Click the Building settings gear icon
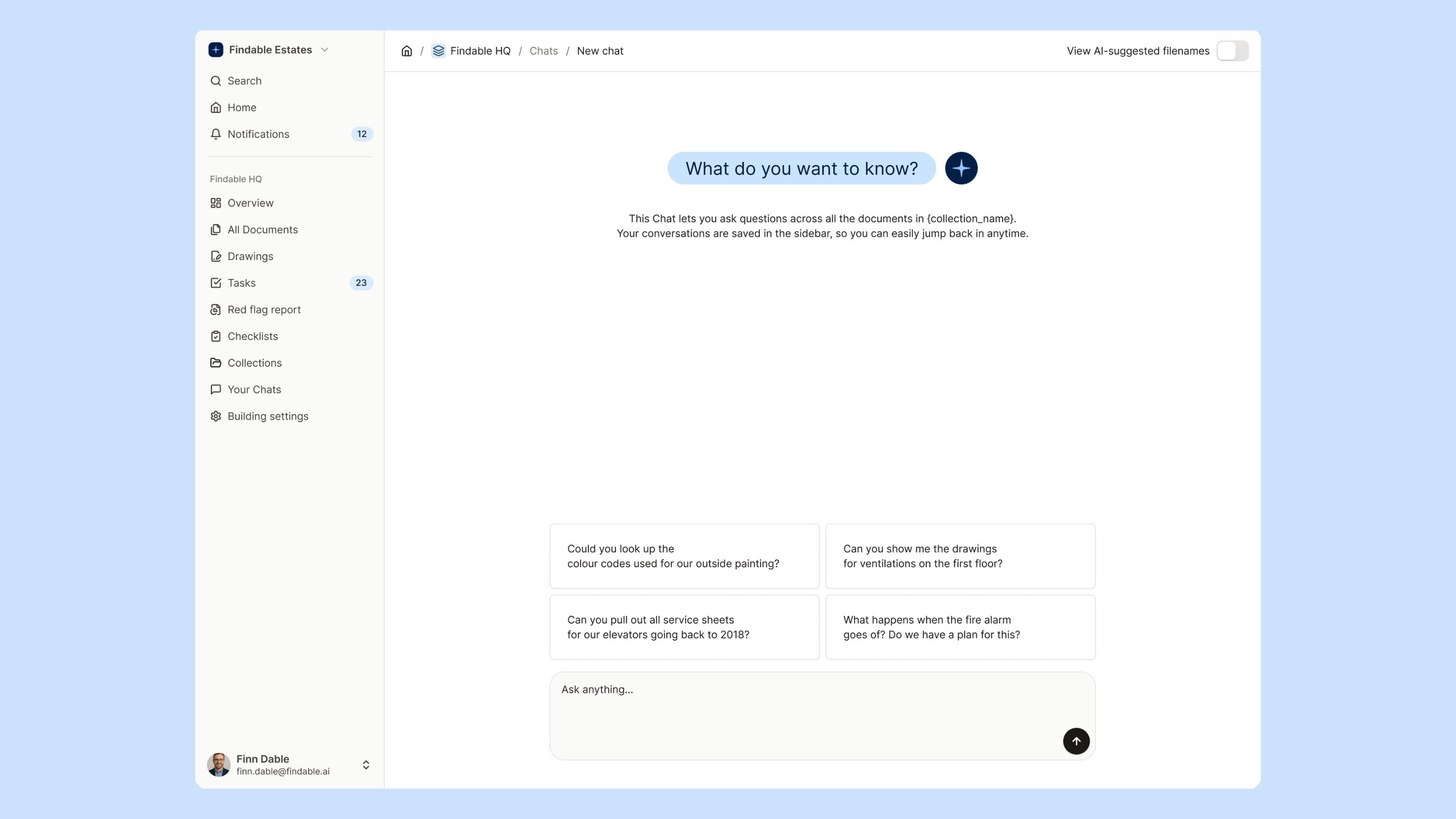The height and width of the screenshot is (819, 1456). pyautogui.click(x=215, y=415)
